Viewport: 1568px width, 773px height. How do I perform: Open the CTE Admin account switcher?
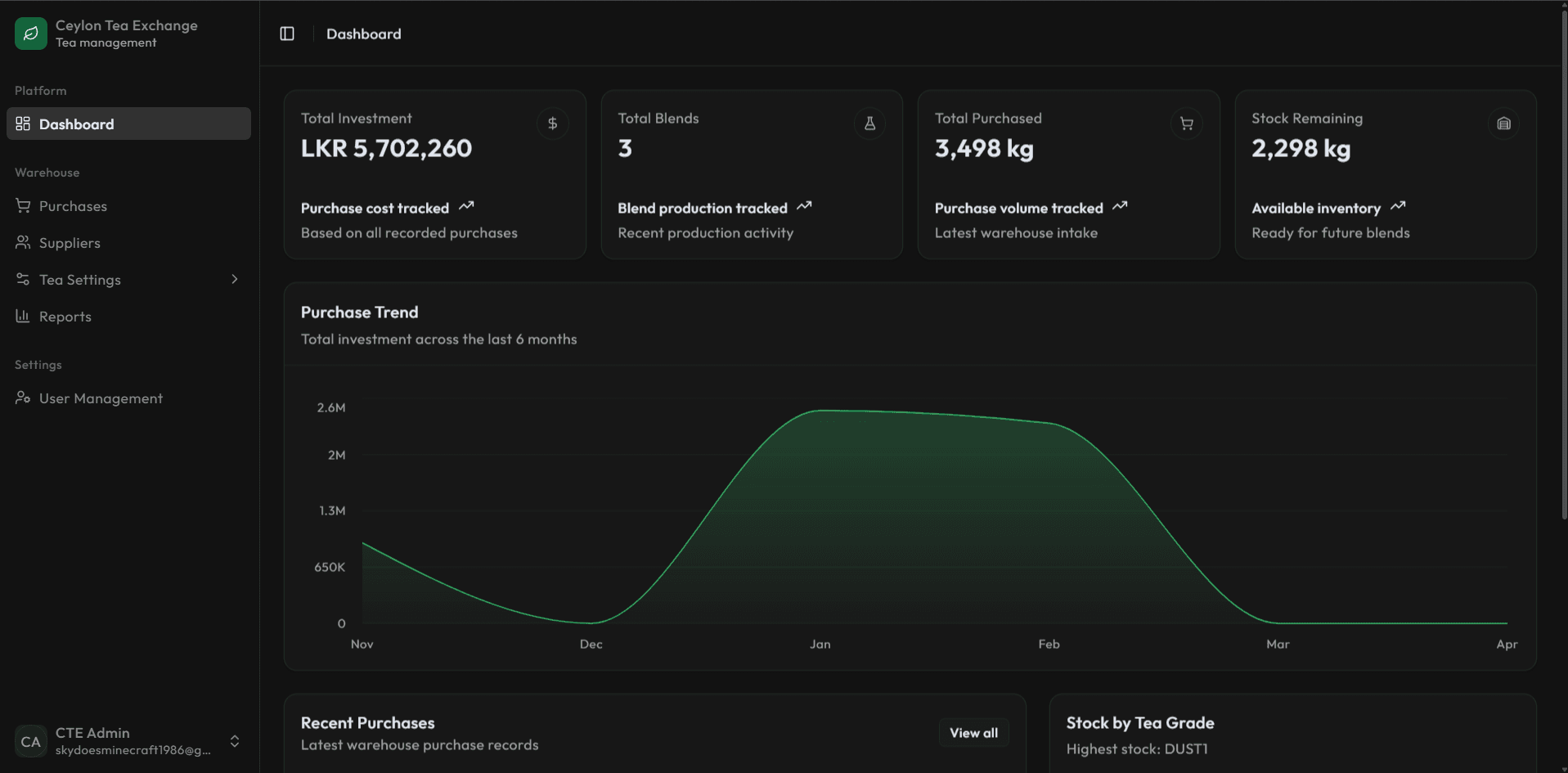[x=234, y=741]
